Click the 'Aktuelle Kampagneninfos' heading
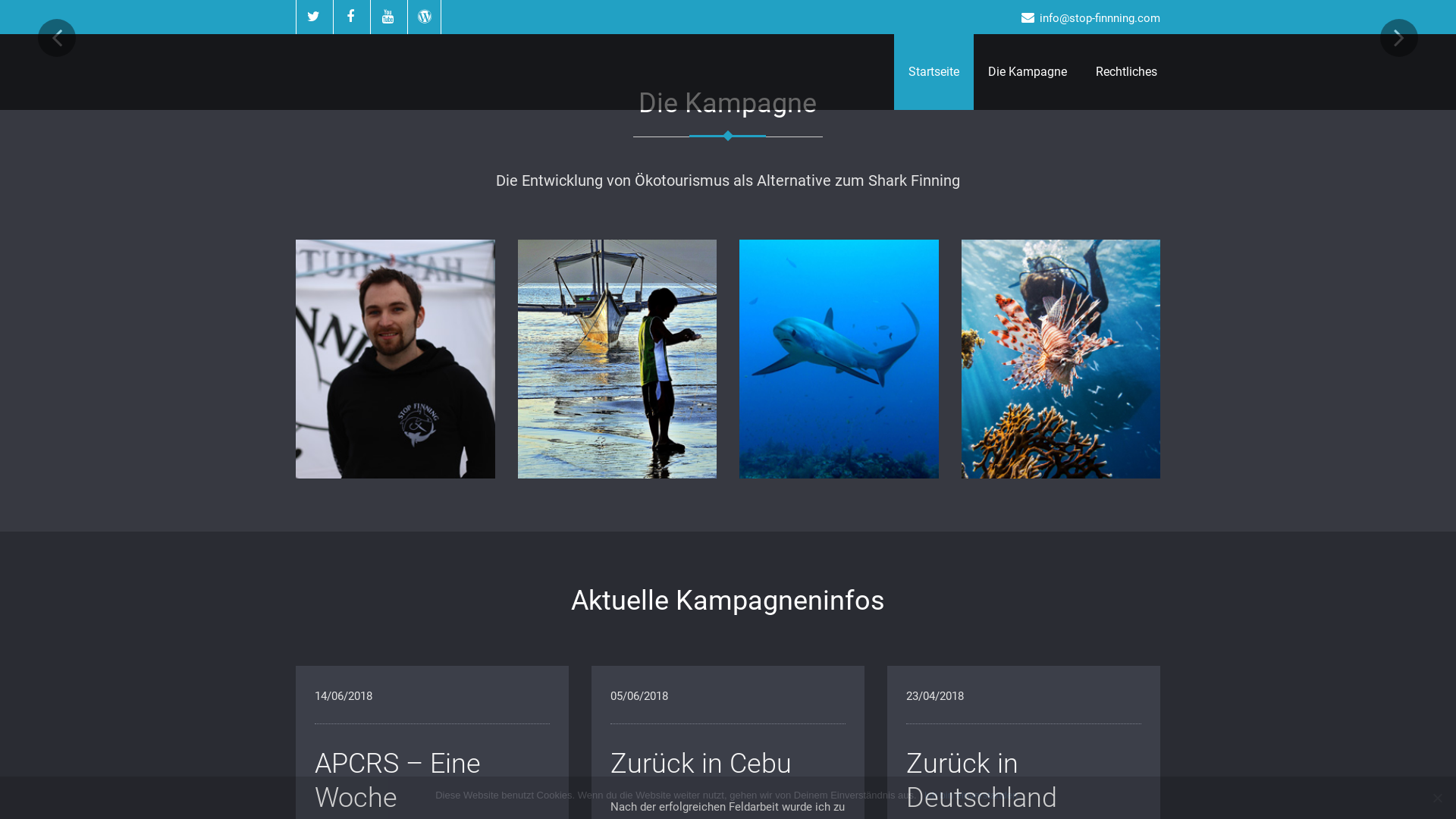 (728, 601)
